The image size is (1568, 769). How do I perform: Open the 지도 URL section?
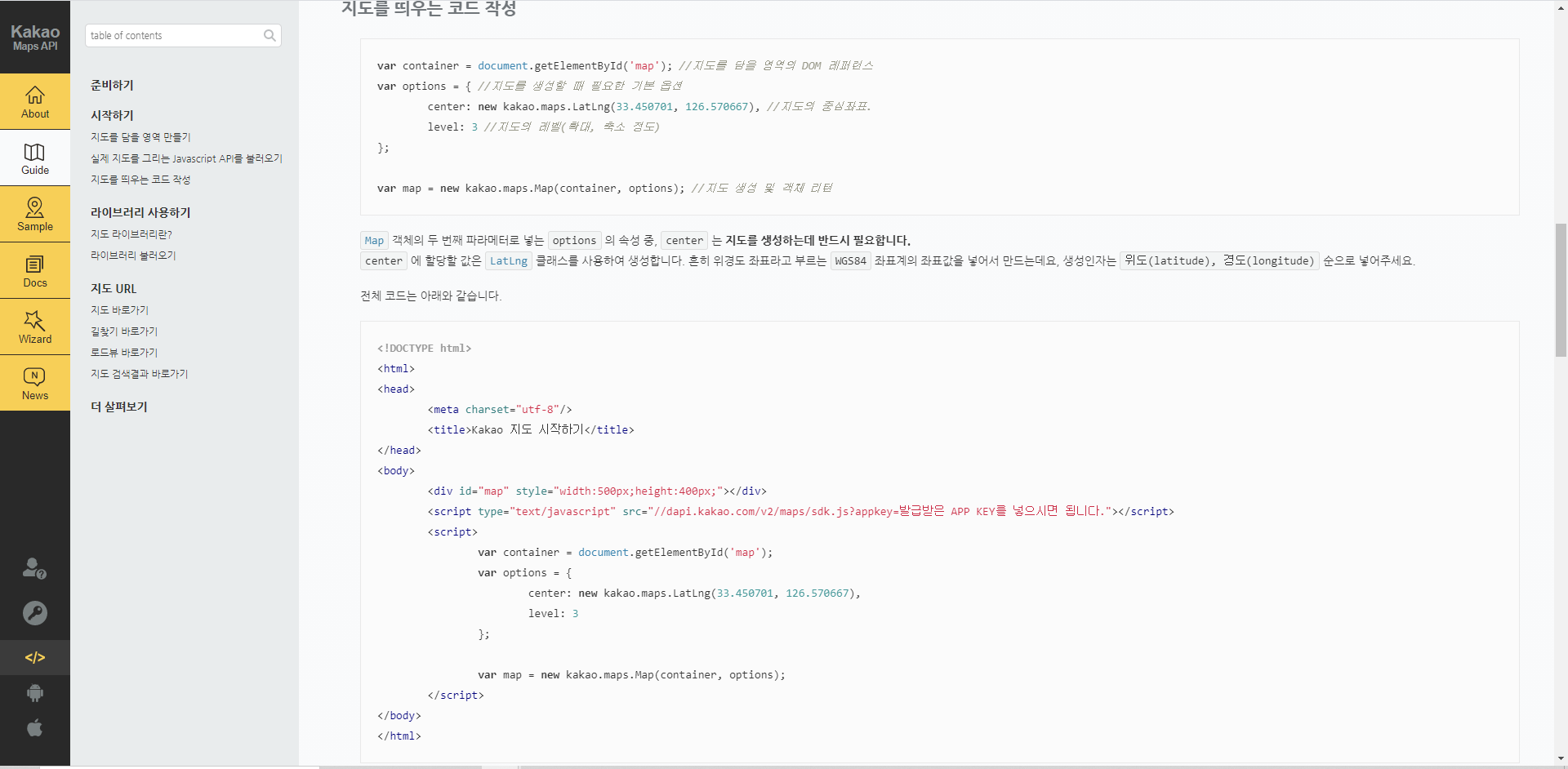[x=114, y=288]
